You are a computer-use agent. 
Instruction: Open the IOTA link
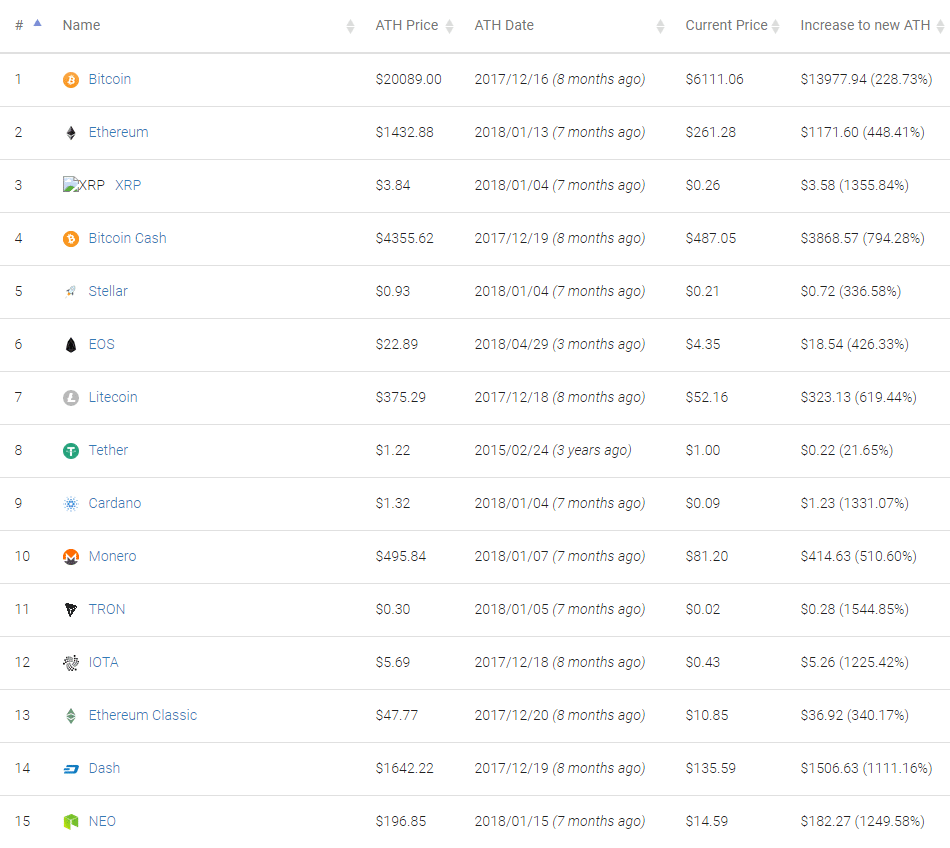[104, 662]
